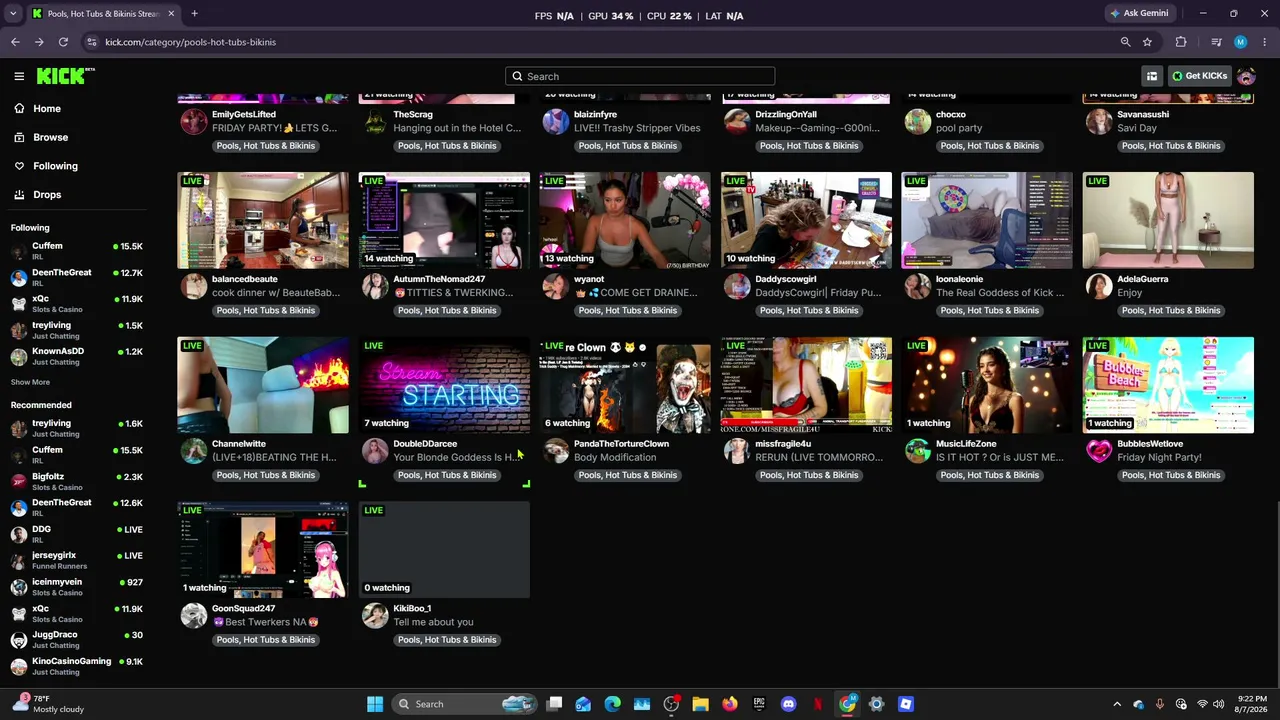Open a new Chrome tab
Screen dimensions: 1280x720
click(194, 14)
